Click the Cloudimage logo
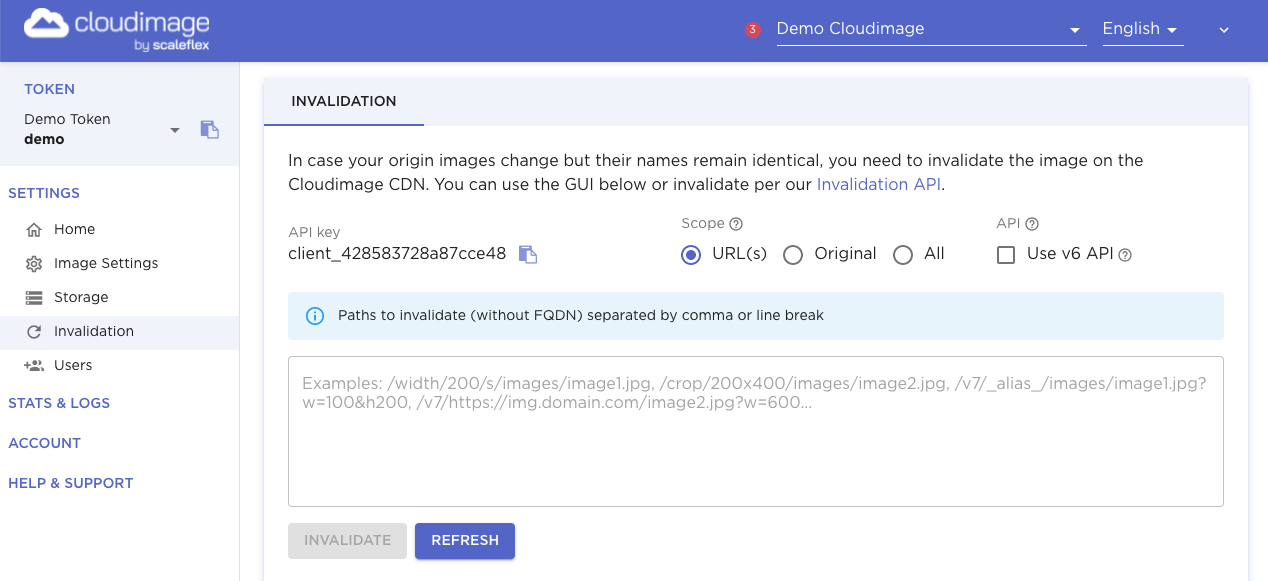The image size is (1268, 581). coord(117,30)
